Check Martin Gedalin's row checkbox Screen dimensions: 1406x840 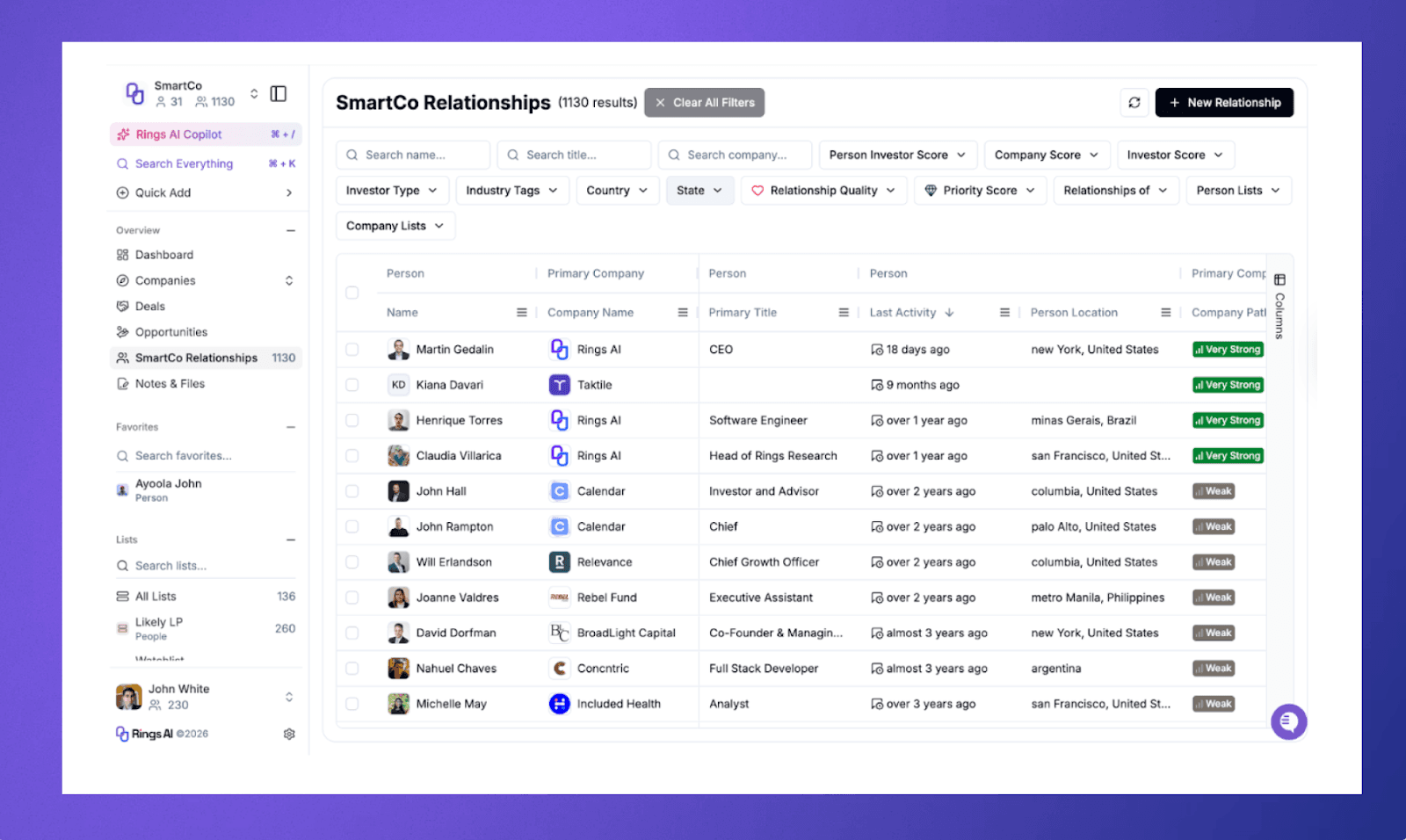click(x=351, y=349)
